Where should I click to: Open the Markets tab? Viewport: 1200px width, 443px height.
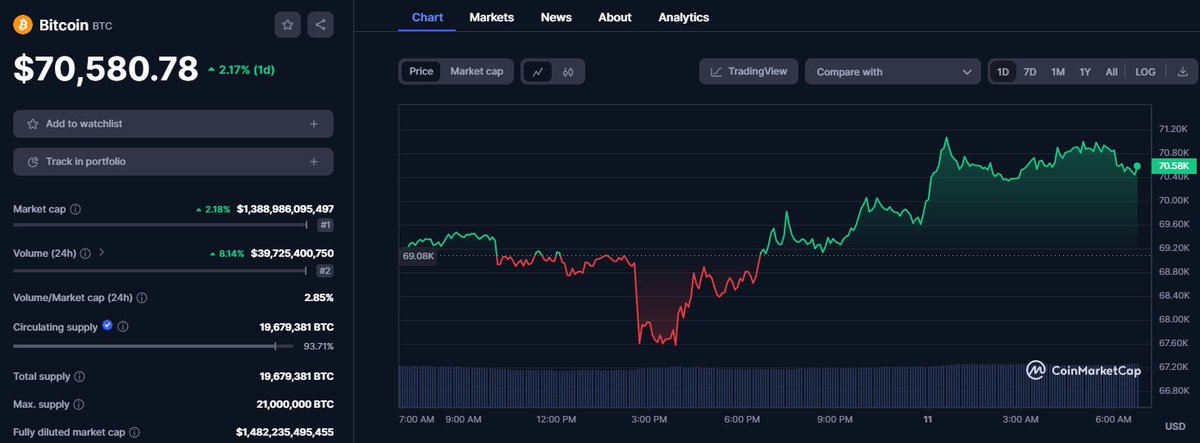(491, 17)
